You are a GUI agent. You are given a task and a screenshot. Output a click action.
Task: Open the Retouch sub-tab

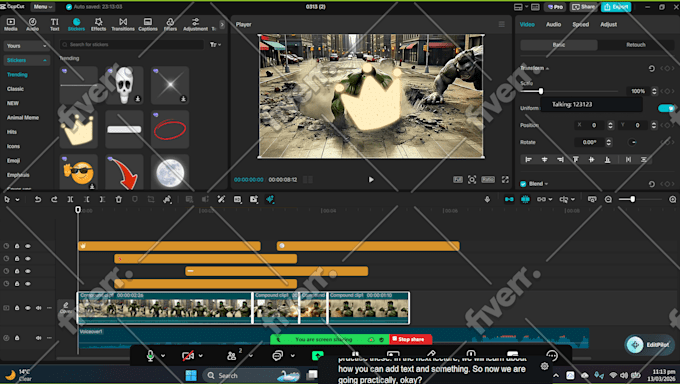636,45
